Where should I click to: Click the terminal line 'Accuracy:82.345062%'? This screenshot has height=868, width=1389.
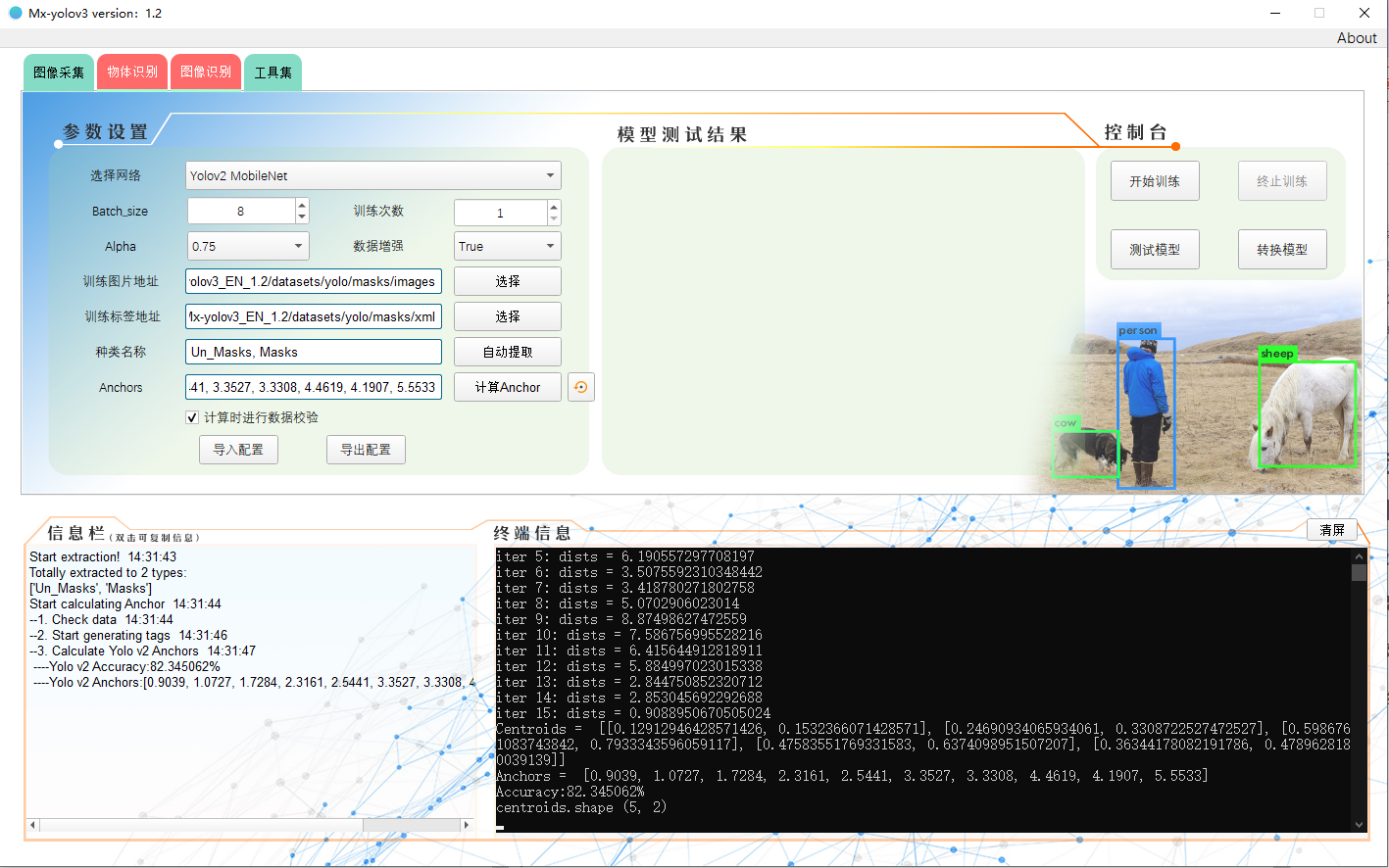click(x=570, y=792)
